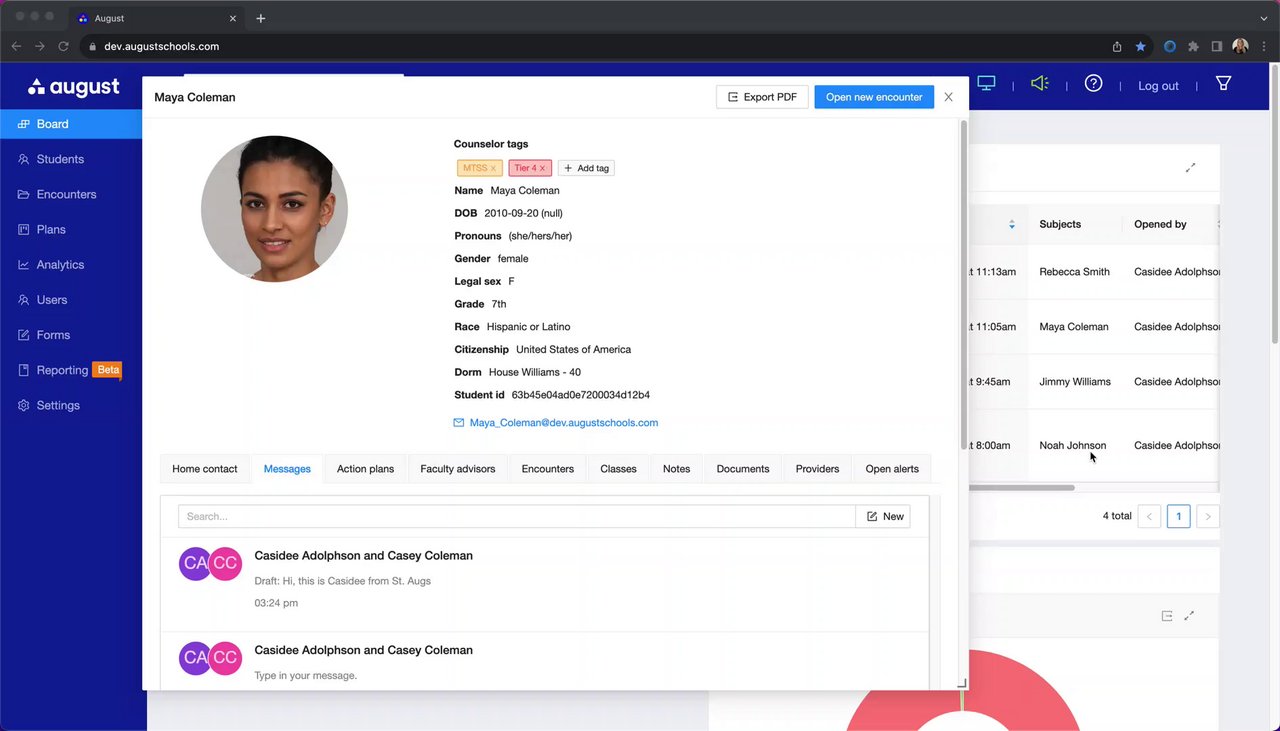Click the monitor icon in the top bar
The height and width of the screenshot is (731, 1280).
click(x=987, y=84)
